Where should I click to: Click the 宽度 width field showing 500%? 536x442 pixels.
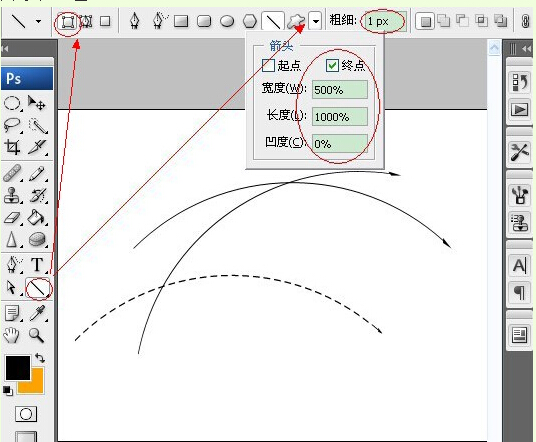pyautogui.click(x=340, y=90)
